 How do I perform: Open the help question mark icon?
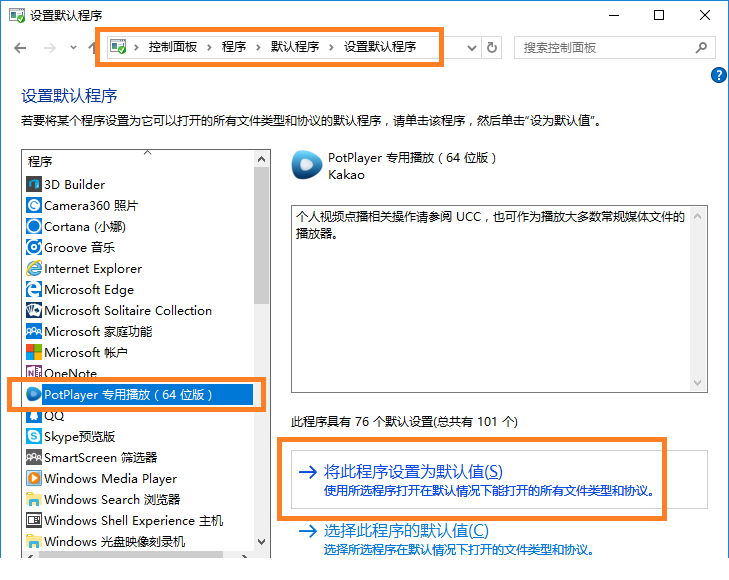tap(718, 74)
